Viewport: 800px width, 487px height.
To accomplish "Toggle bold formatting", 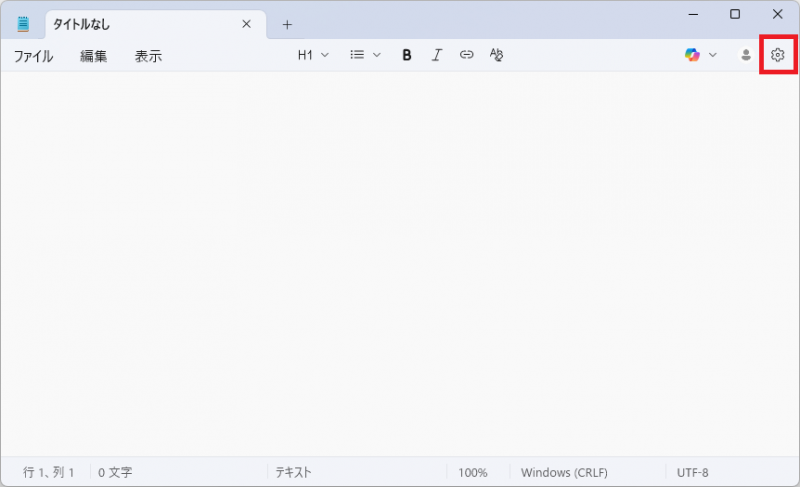I will pos(407,56).
